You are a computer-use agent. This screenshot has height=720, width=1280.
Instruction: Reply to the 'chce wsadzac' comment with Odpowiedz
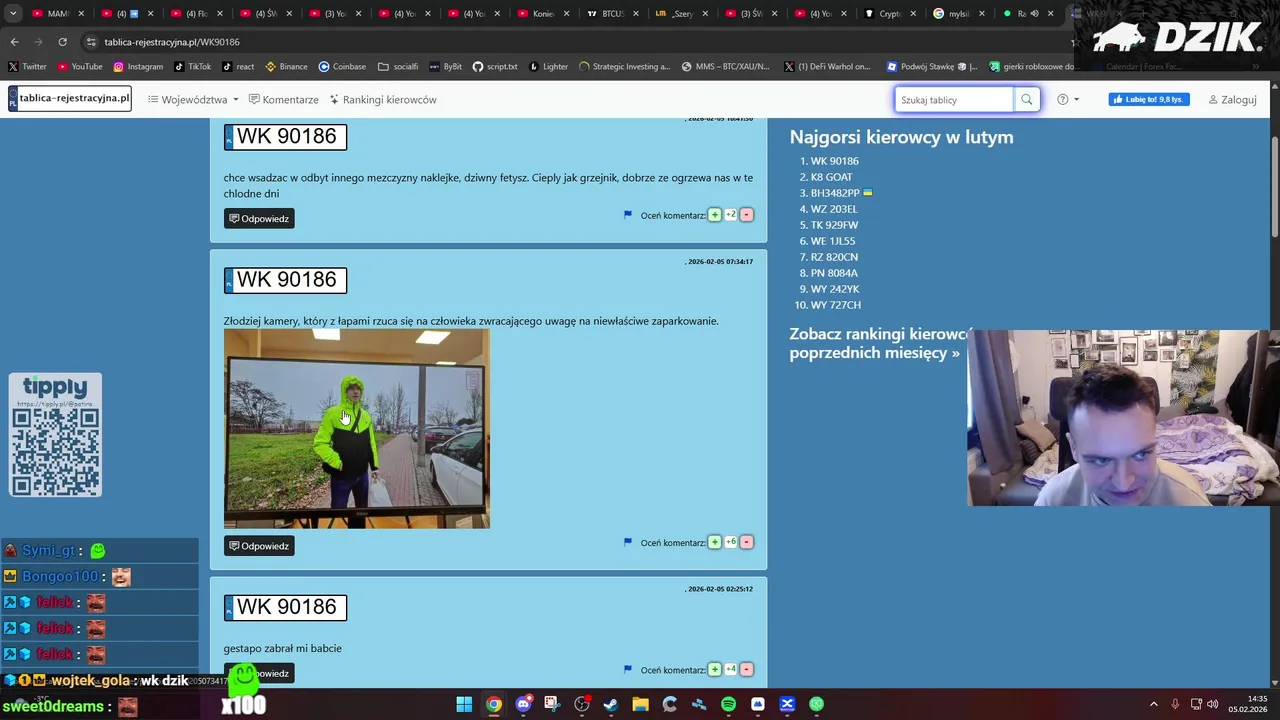coord(259,218)
